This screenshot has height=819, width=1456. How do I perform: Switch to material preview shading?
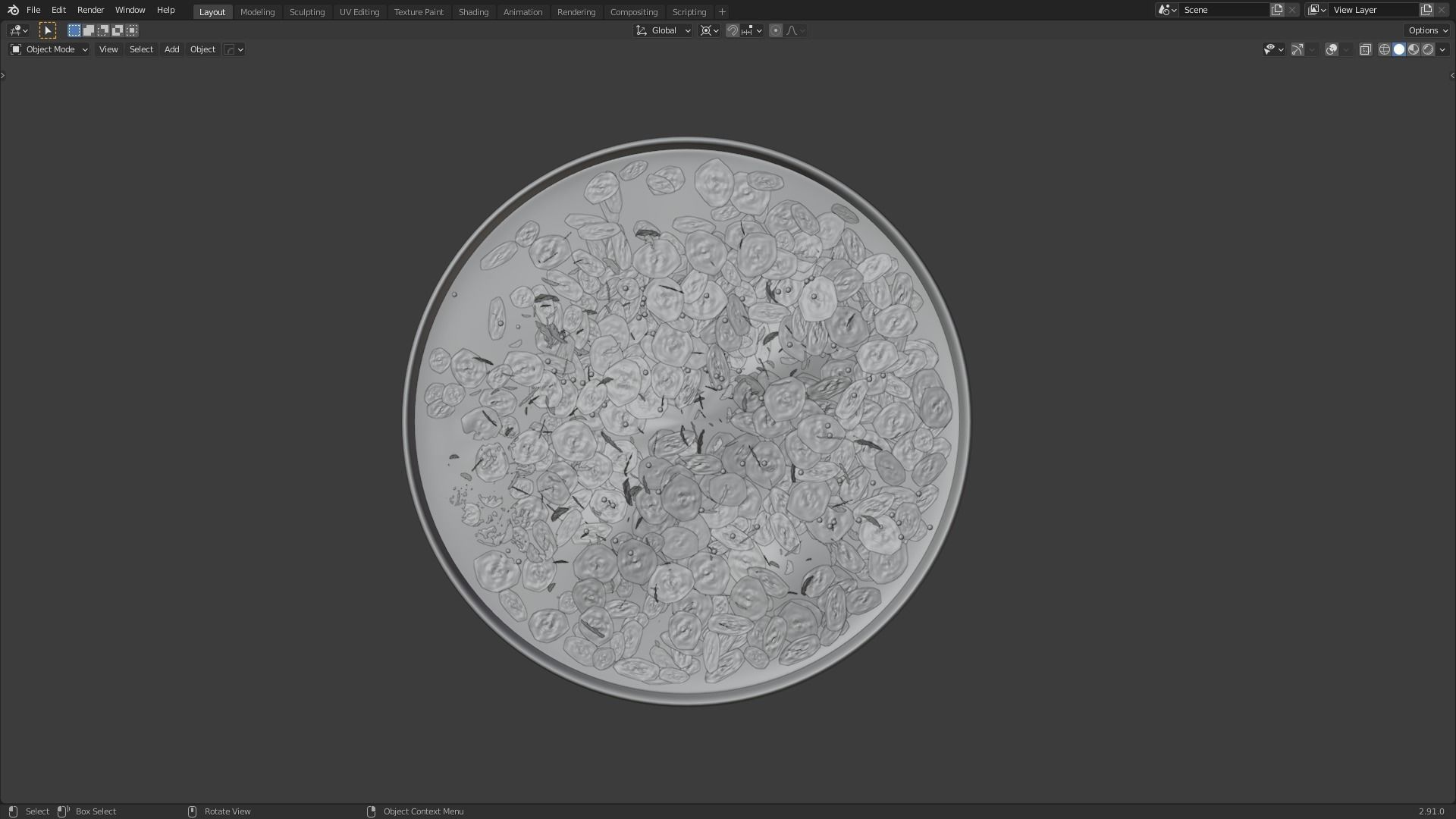[x=1414, y=49]
